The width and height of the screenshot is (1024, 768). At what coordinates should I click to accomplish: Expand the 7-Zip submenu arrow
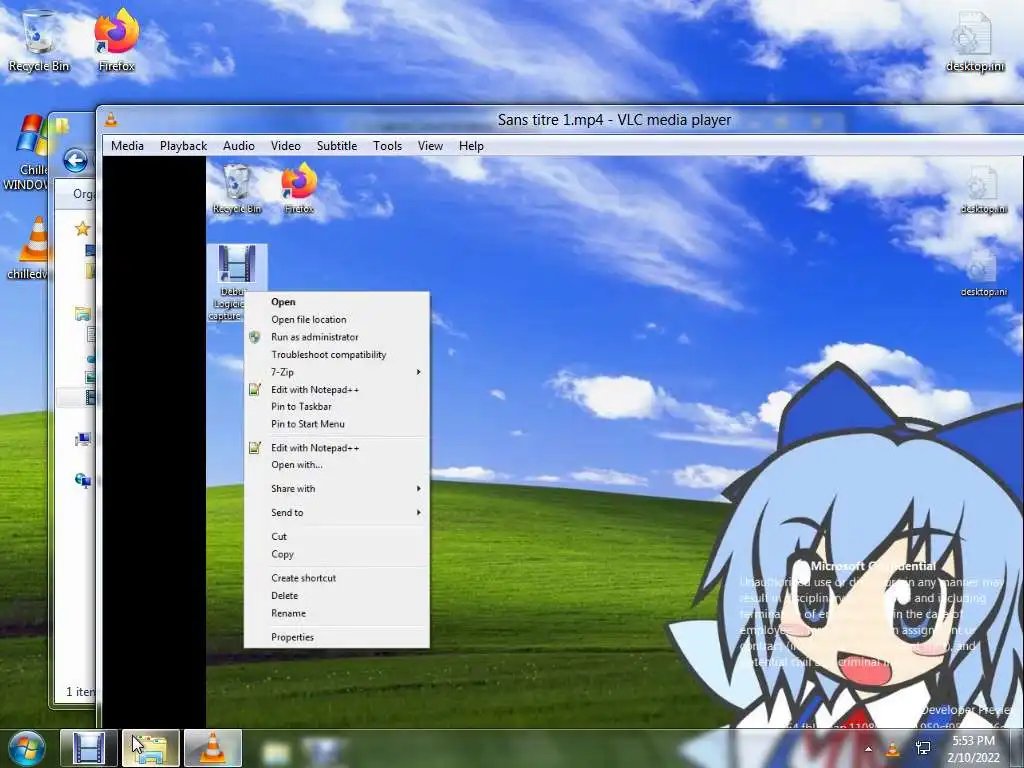click(419, 372)
